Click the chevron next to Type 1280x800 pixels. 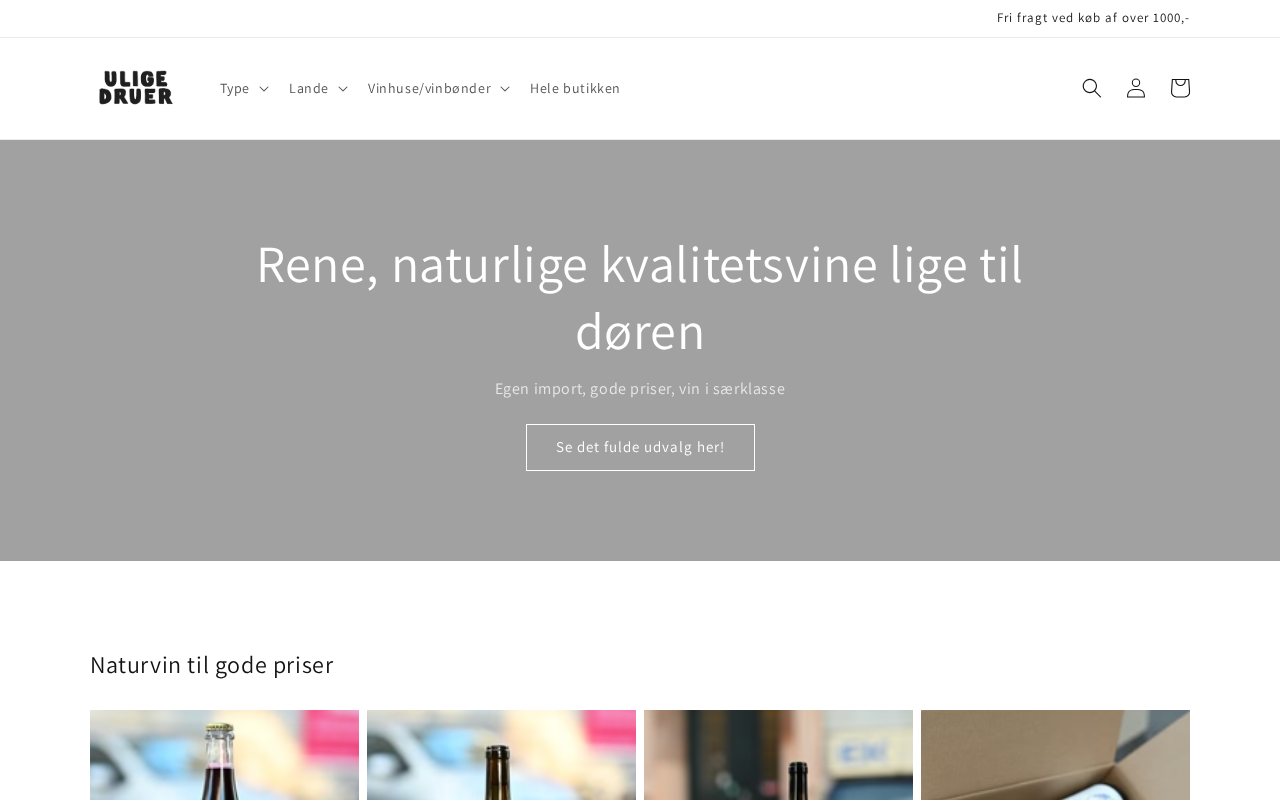264,89
